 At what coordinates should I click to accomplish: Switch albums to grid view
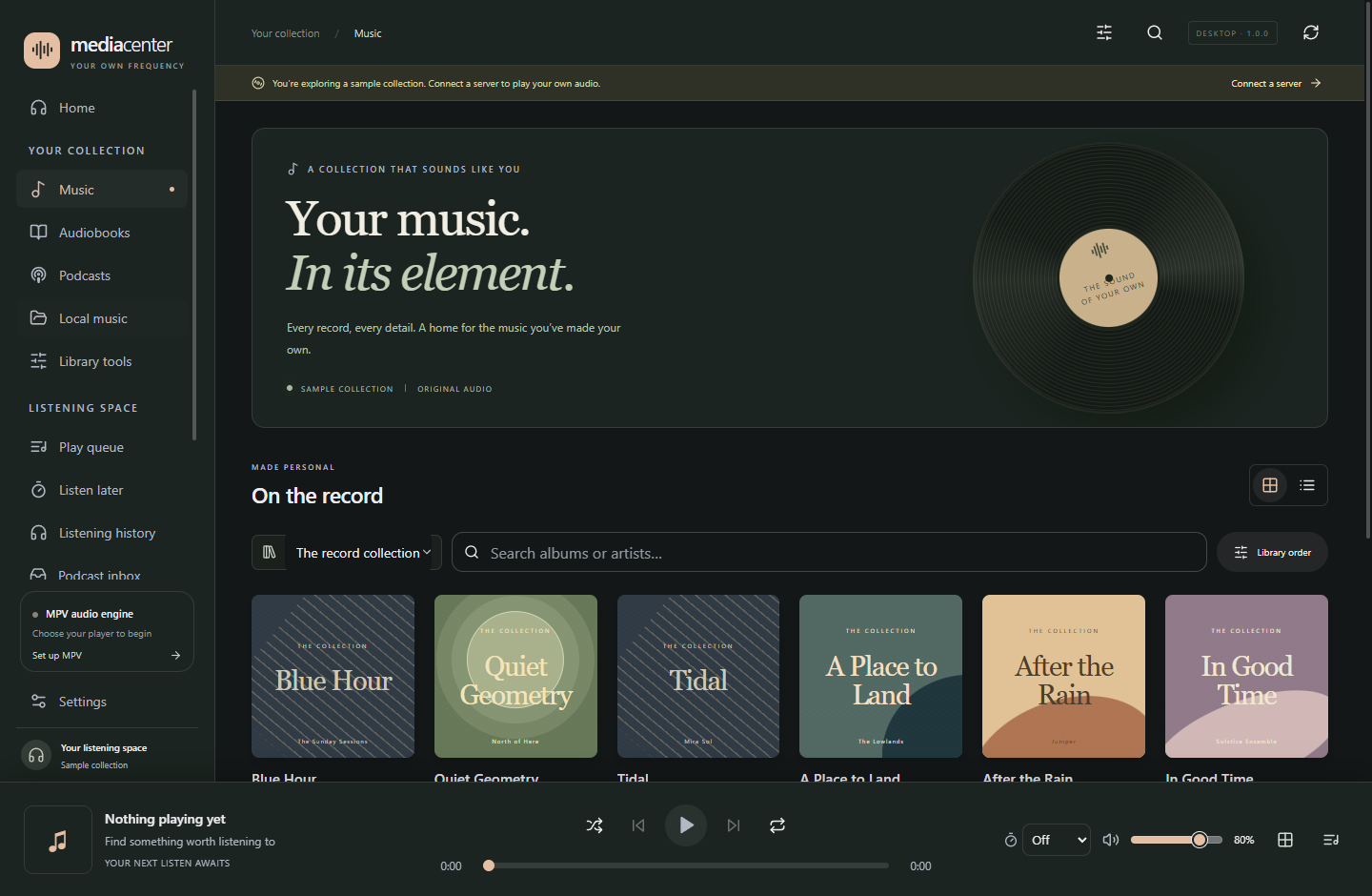click(x=1270, y=485)
